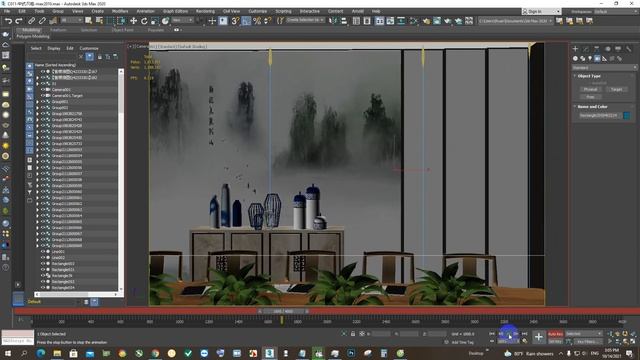640x360 pixels.
Task: Toggle the Spinner Snap icon
Action: tap(267, 20)
